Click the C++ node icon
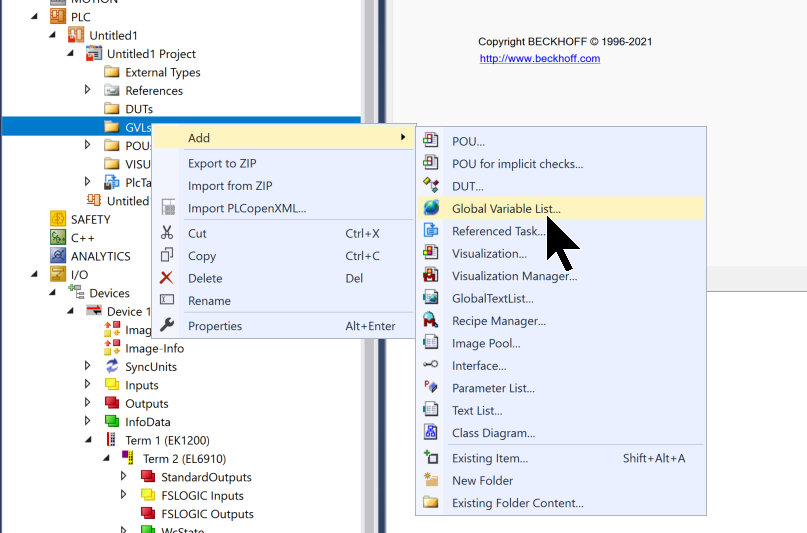This screenshot has height=533, width=807. [58, 237]
